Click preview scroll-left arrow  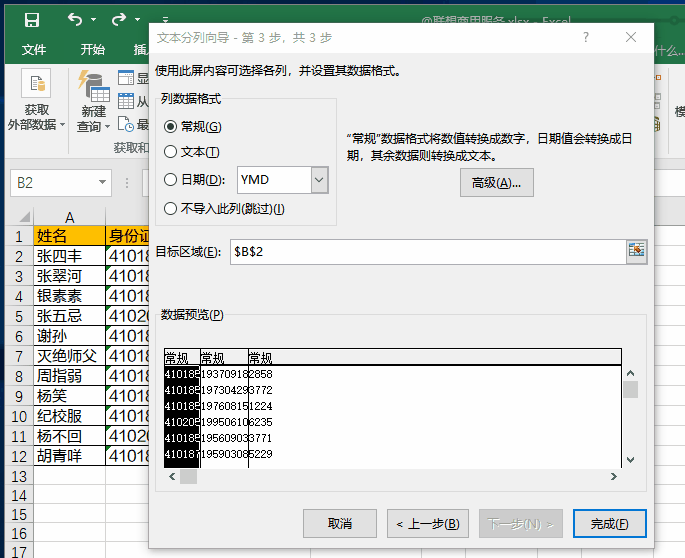(172, 476)
